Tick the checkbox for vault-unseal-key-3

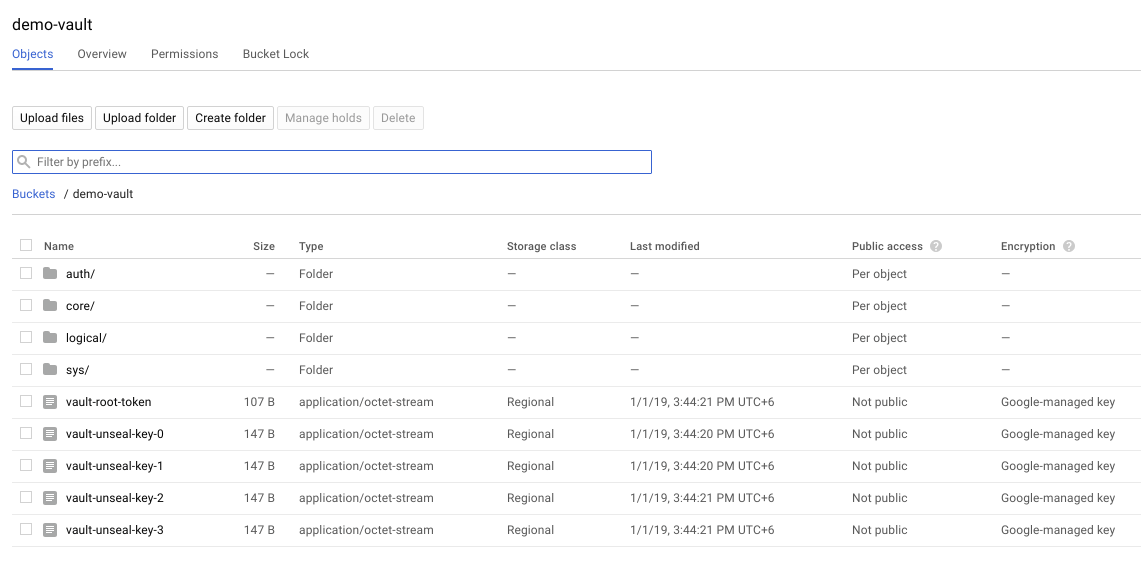[26, 530]
